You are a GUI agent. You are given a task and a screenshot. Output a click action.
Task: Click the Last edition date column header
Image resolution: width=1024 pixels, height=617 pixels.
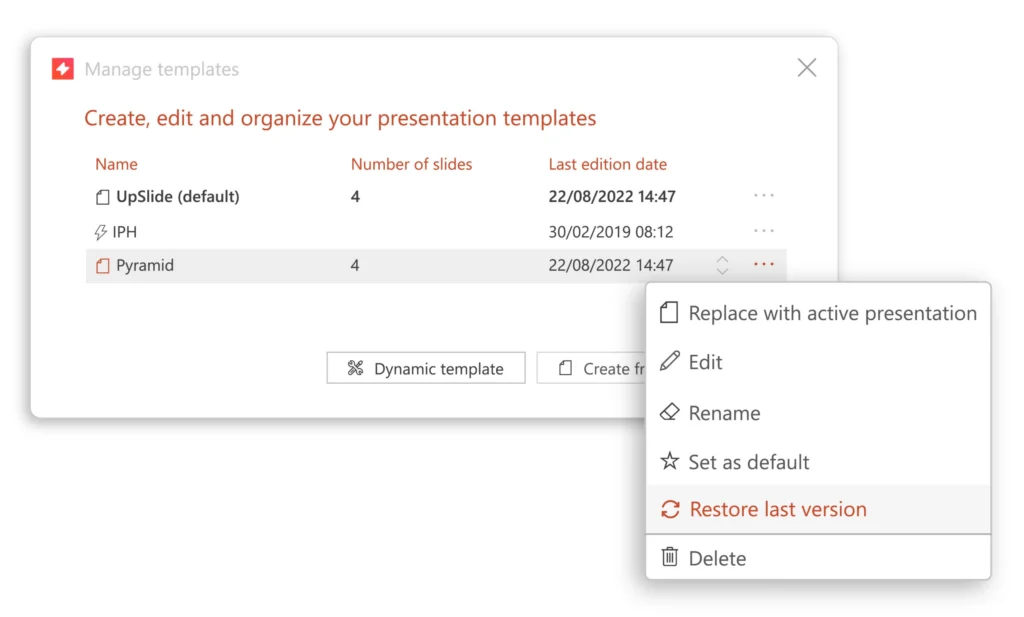point(608,164)
